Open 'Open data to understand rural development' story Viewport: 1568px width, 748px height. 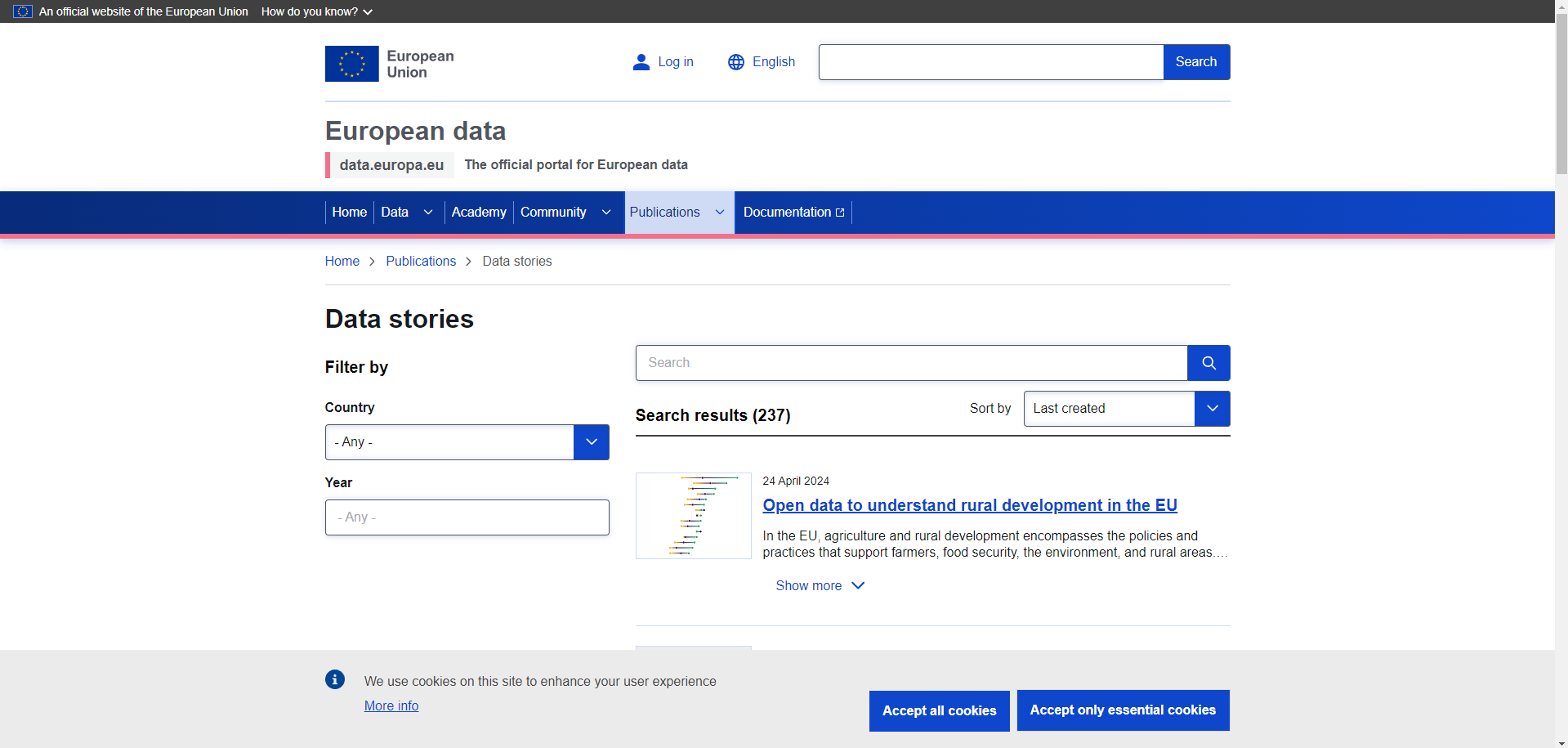[x=970, y=505]
